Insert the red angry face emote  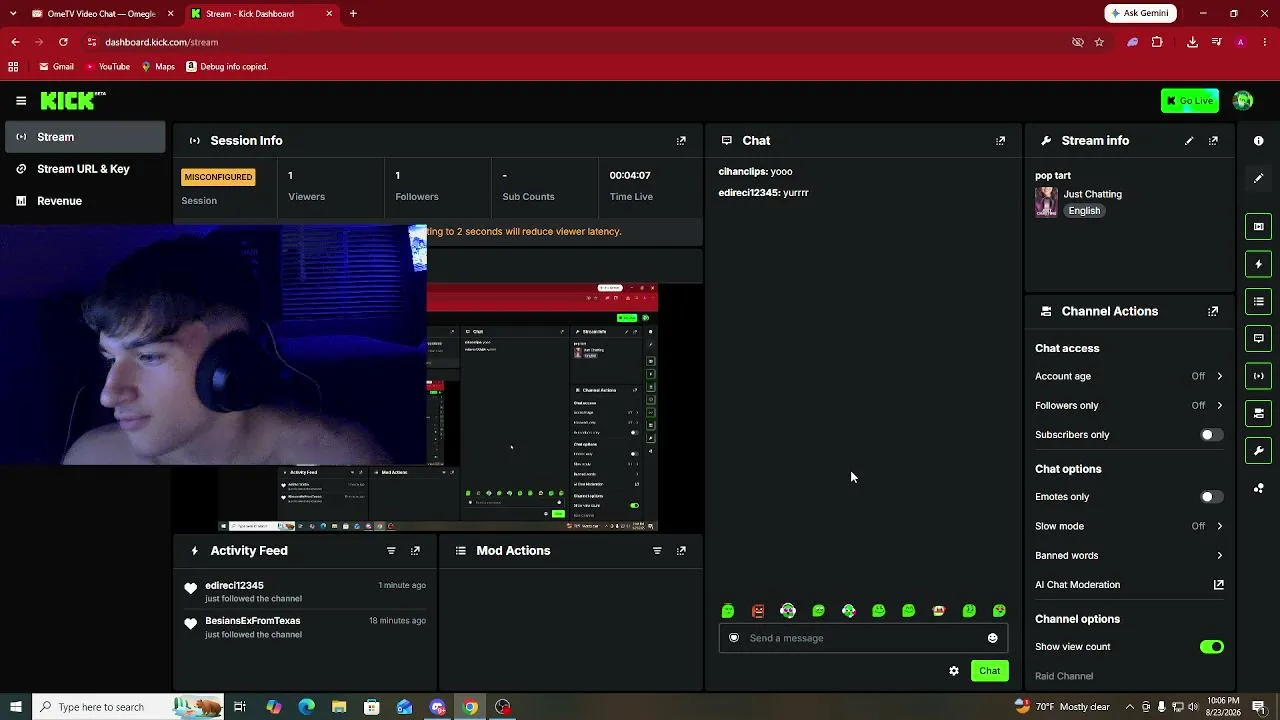(x=758, y=611)
